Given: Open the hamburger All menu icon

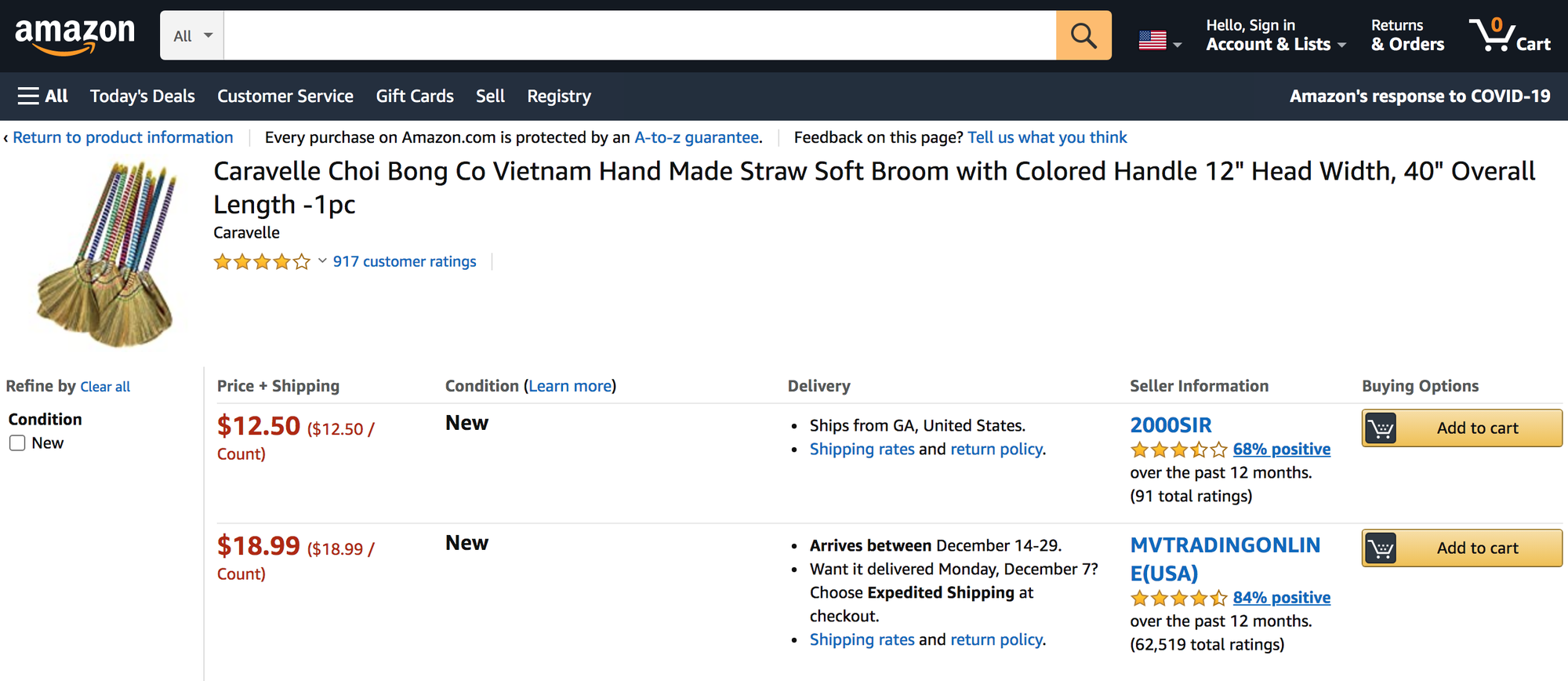Looking at the screenshot, I should [28, 96].
